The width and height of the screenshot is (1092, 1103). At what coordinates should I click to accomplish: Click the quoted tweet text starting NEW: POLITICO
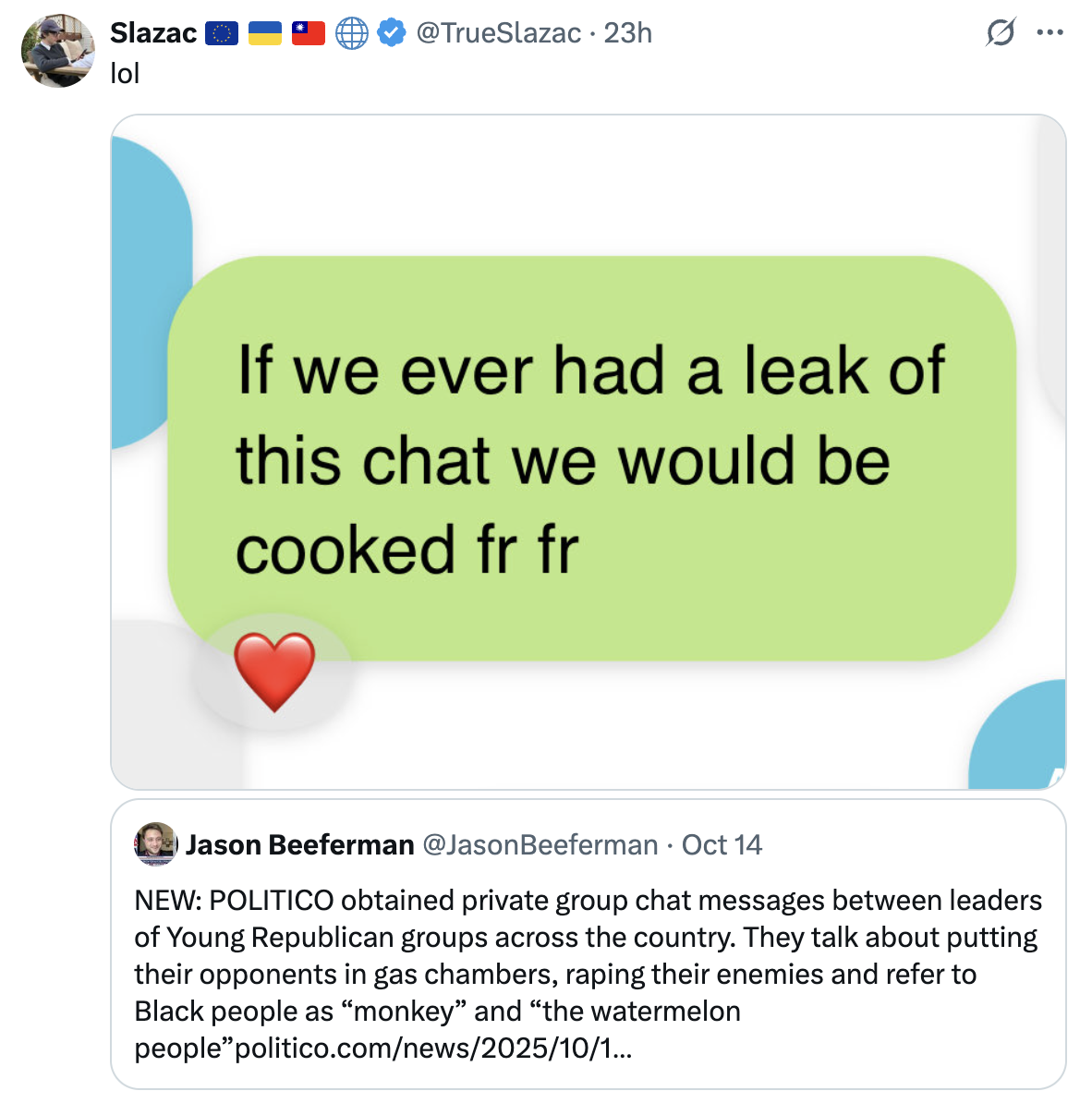click(588, 955)
